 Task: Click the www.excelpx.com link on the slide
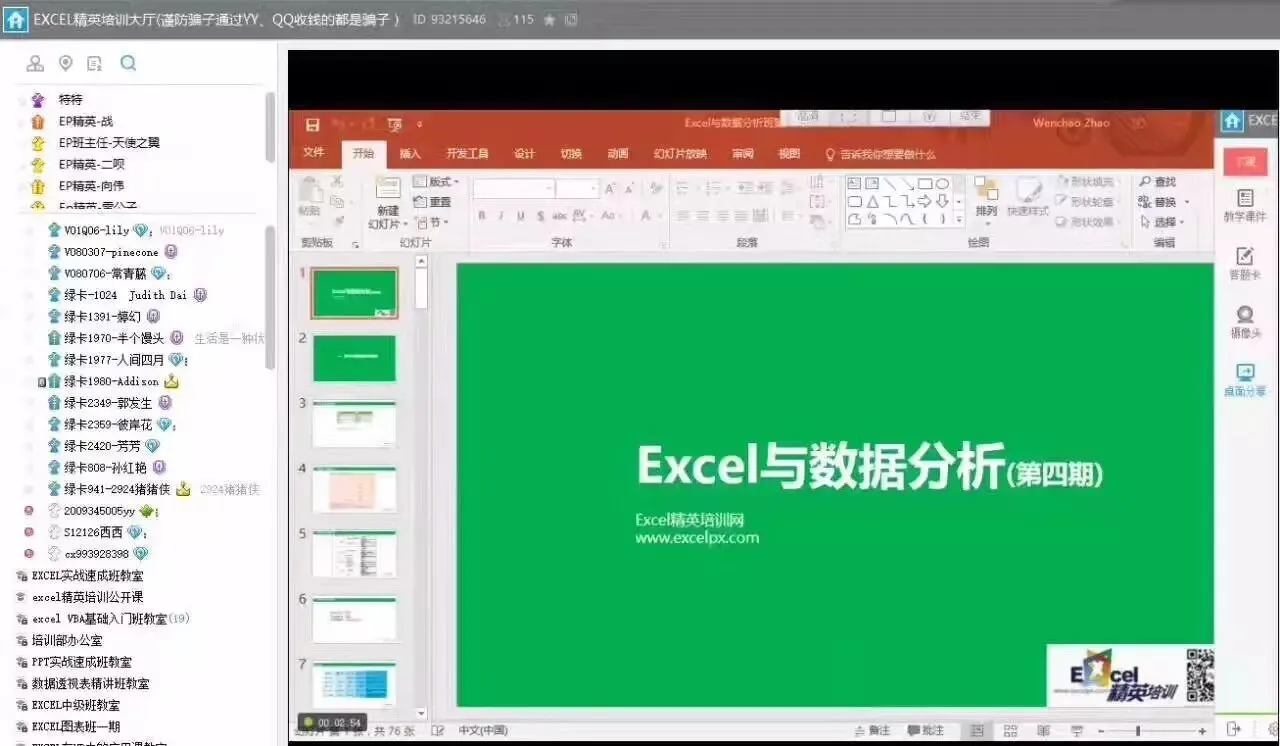tap(697, 538)
